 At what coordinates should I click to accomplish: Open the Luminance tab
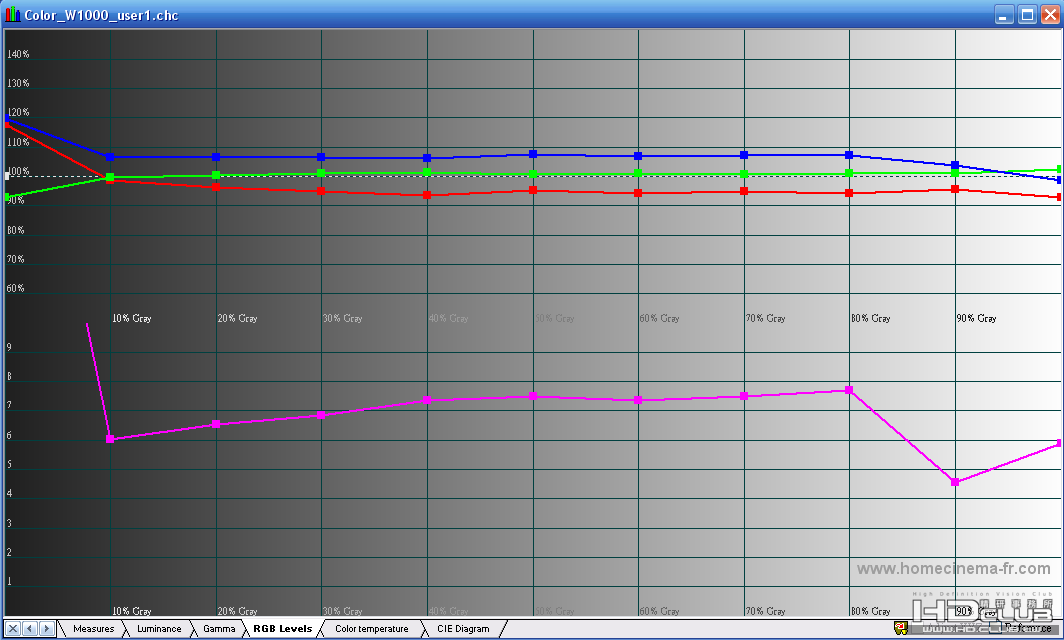pyautogui.click(x=159, y=628)
